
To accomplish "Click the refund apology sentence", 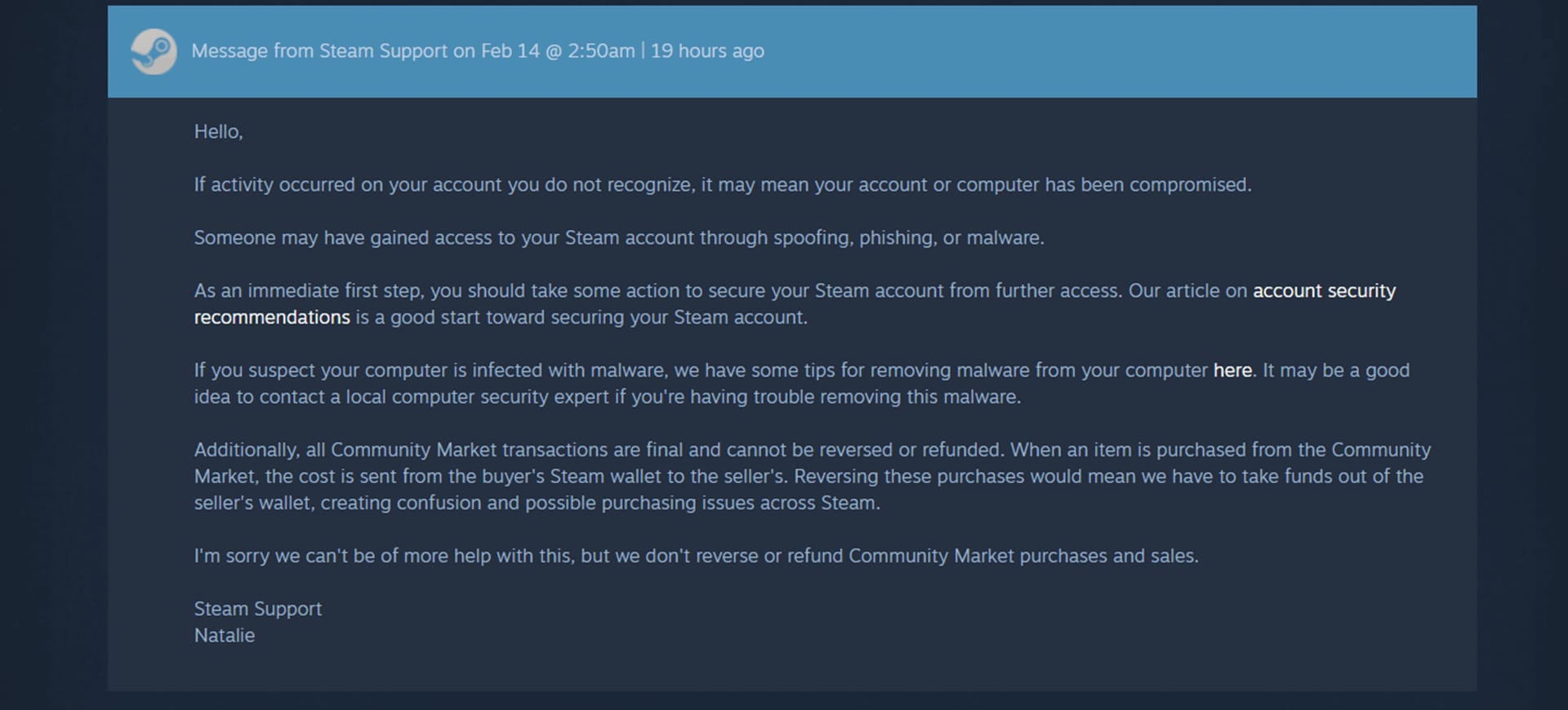I will [x=696, y=556].
